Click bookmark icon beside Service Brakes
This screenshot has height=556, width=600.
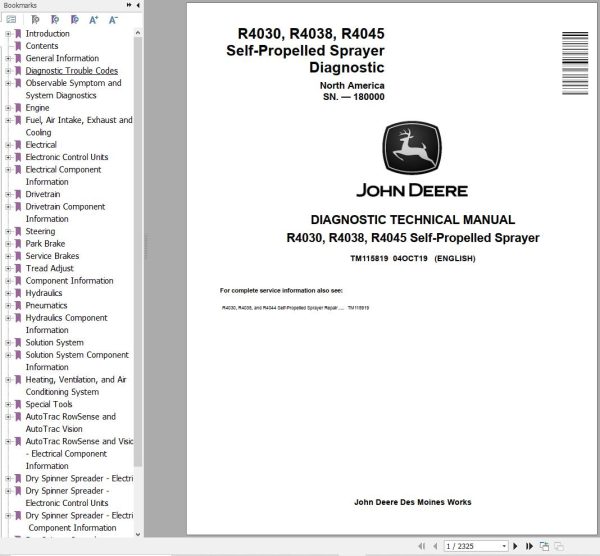coord(18,256)
